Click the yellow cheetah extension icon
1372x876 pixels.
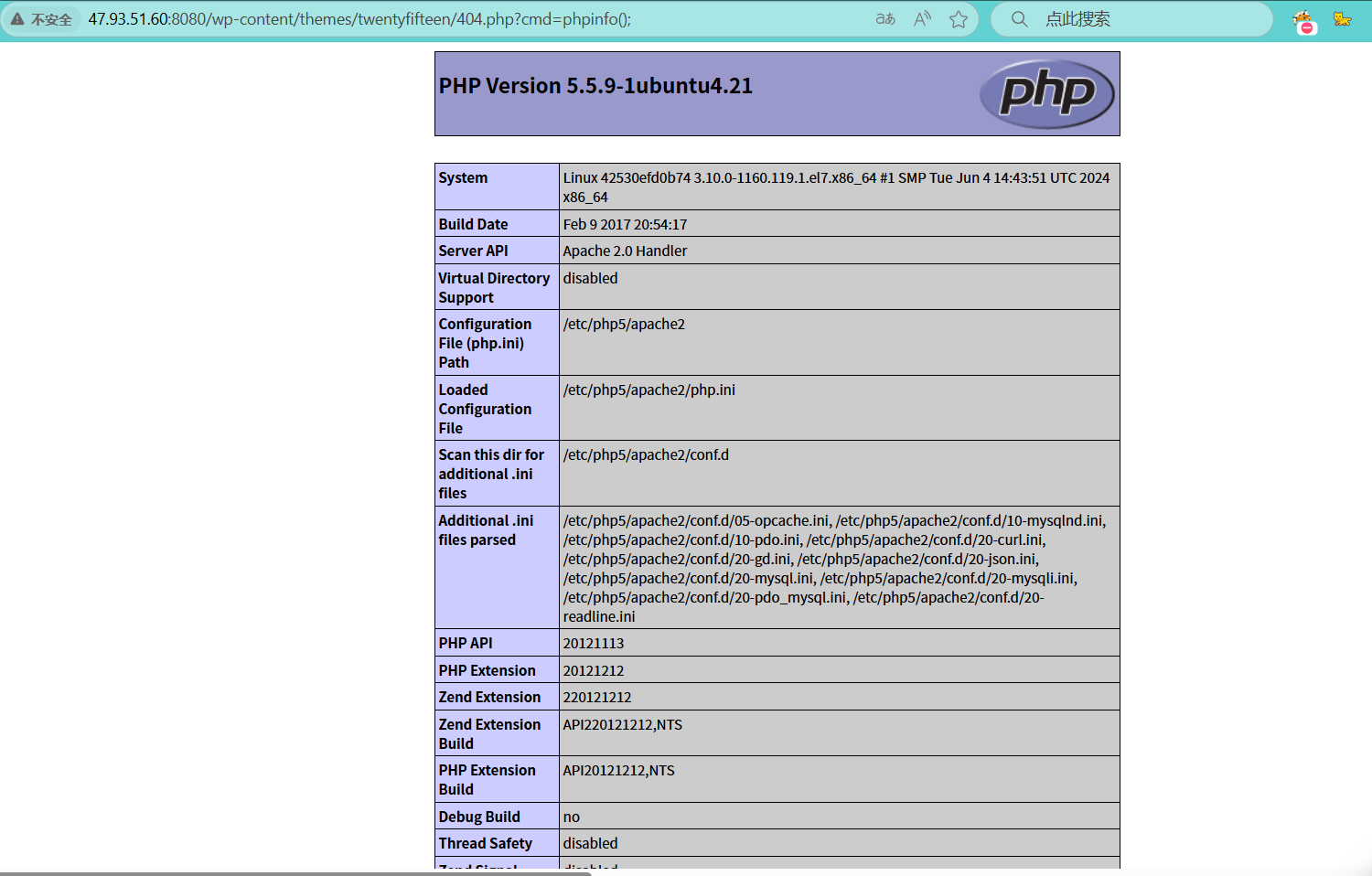coord(1342,19)
